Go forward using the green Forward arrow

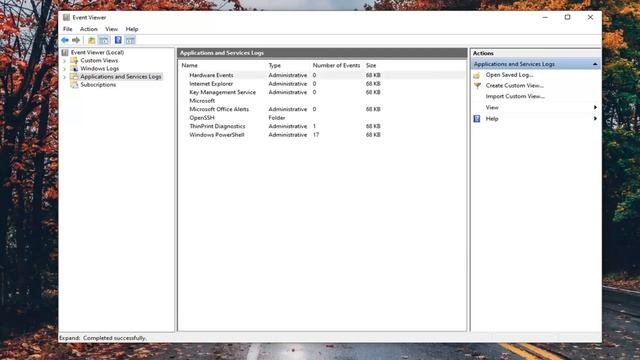click(x=76, y=40)
